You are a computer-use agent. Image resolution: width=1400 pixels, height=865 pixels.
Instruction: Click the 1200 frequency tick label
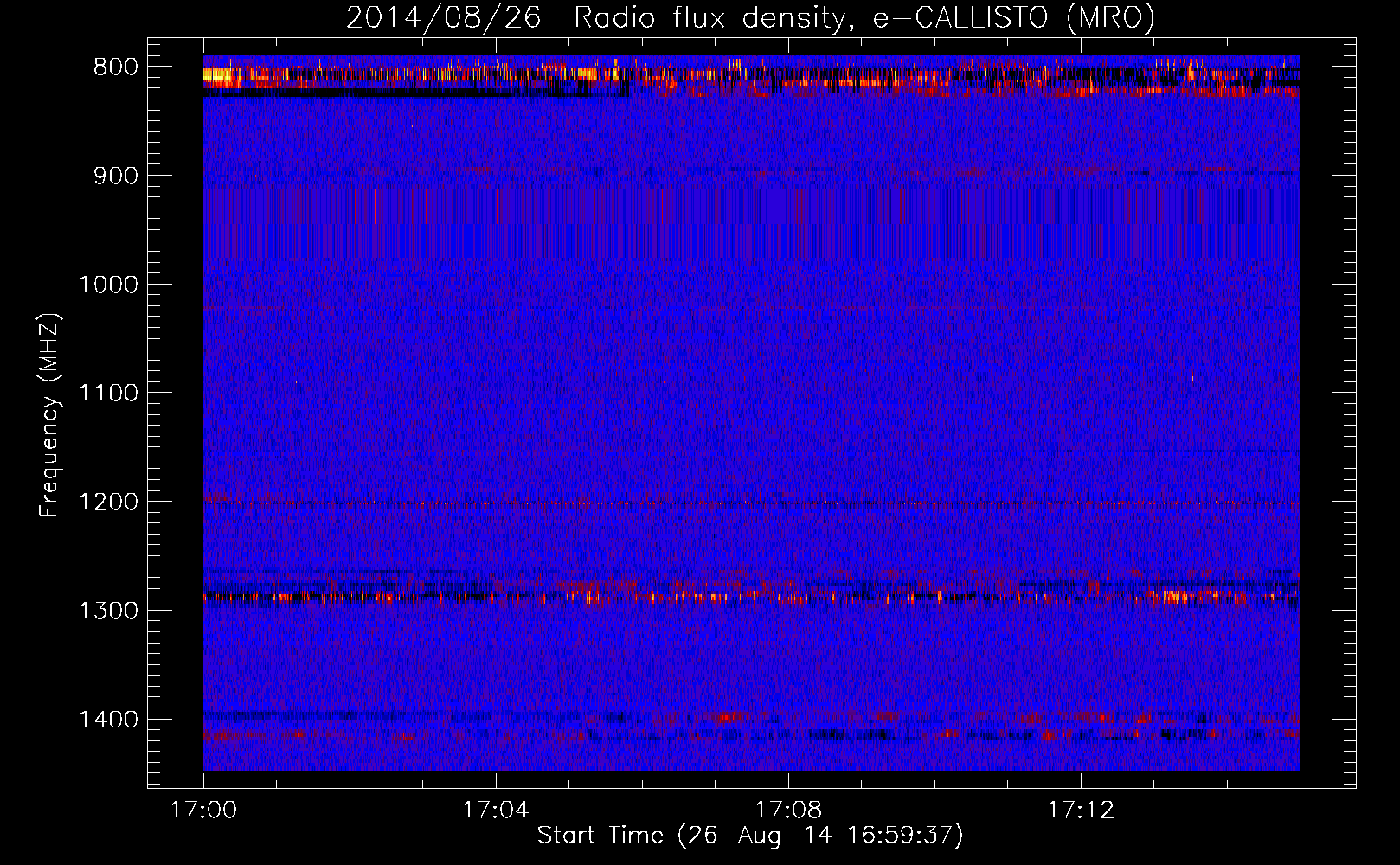[x=108, y=502]
